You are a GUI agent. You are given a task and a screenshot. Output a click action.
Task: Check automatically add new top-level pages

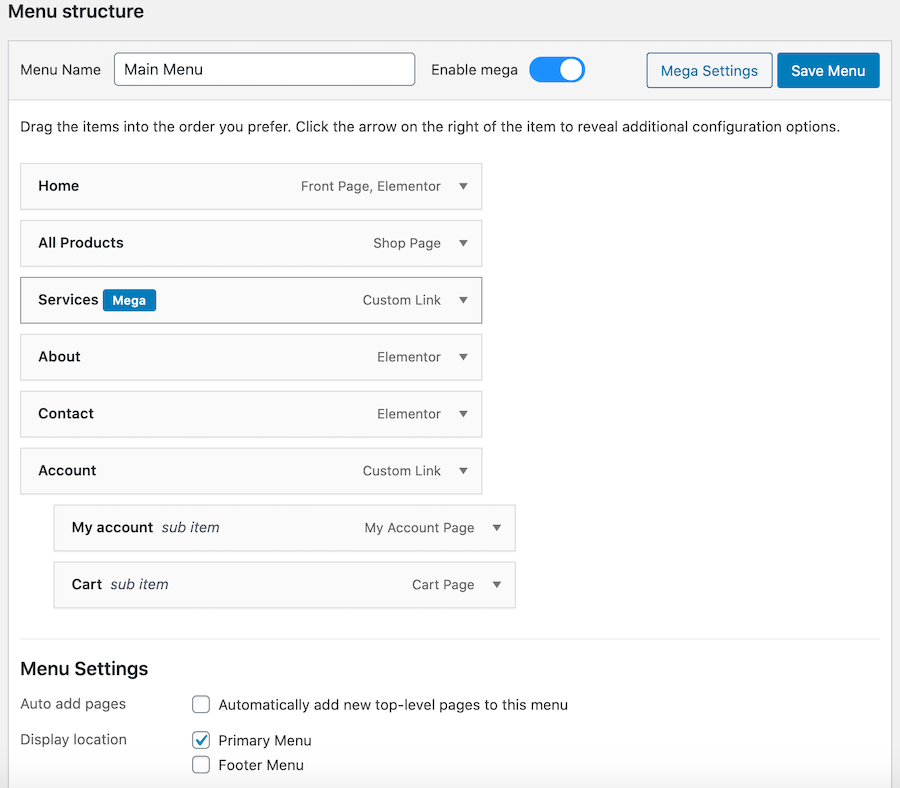tap(201, 705)
